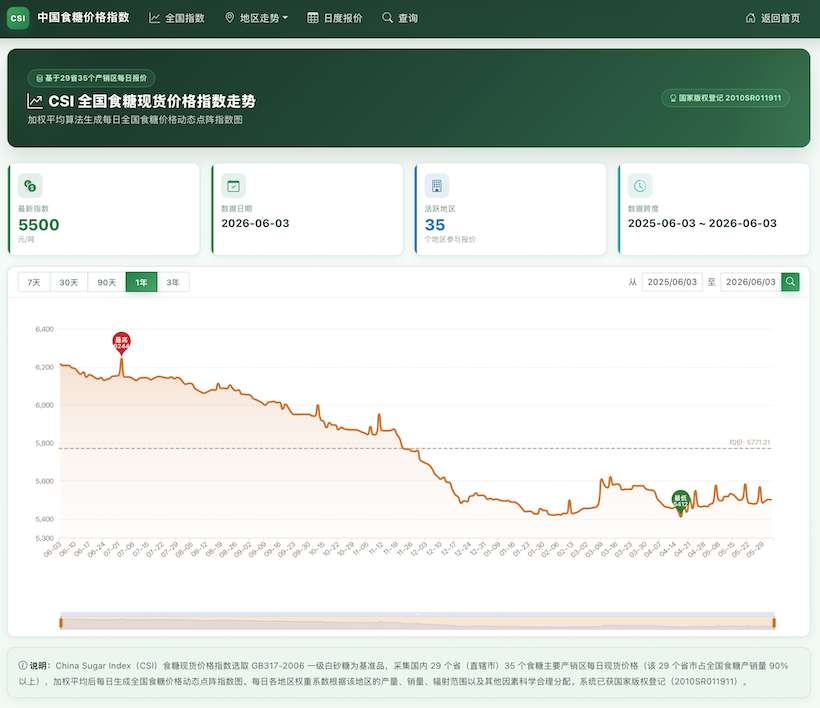Click the start date field 2025/06/03
This screenshot has height=708, width=820.
tap(672, 282)
